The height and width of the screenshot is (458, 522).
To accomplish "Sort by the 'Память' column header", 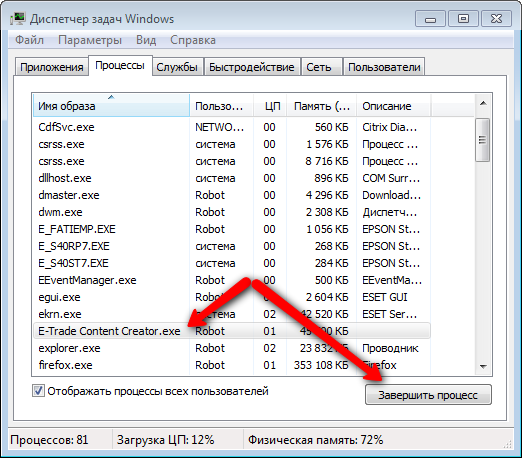I will [322, 106].
